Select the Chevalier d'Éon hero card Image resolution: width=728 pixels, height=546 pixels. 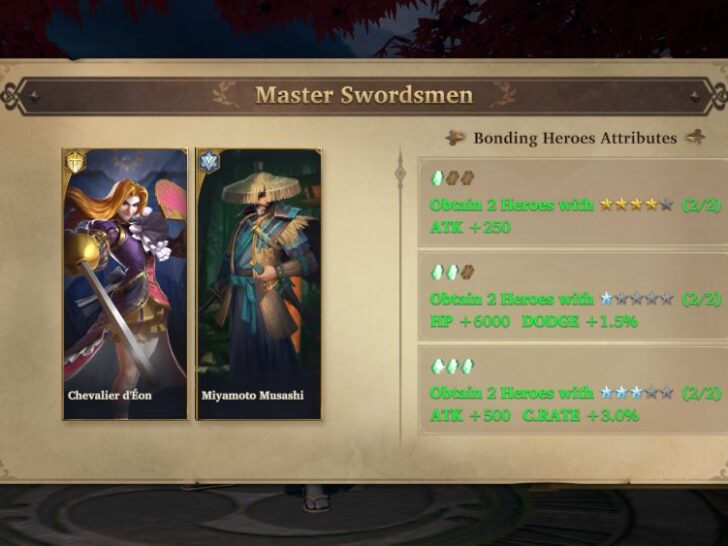point(125,284)
